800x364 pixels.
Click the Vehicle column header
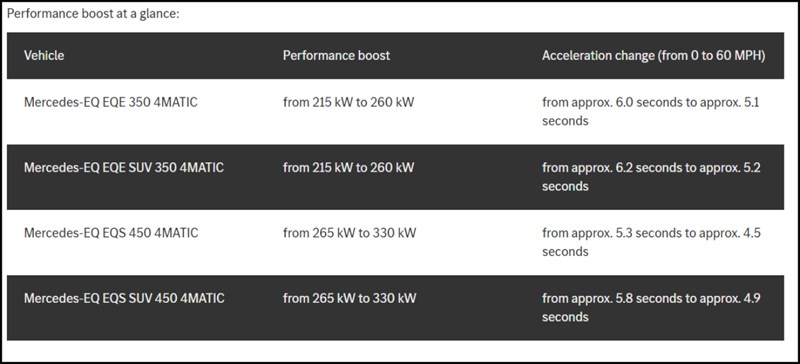point(44,56)
